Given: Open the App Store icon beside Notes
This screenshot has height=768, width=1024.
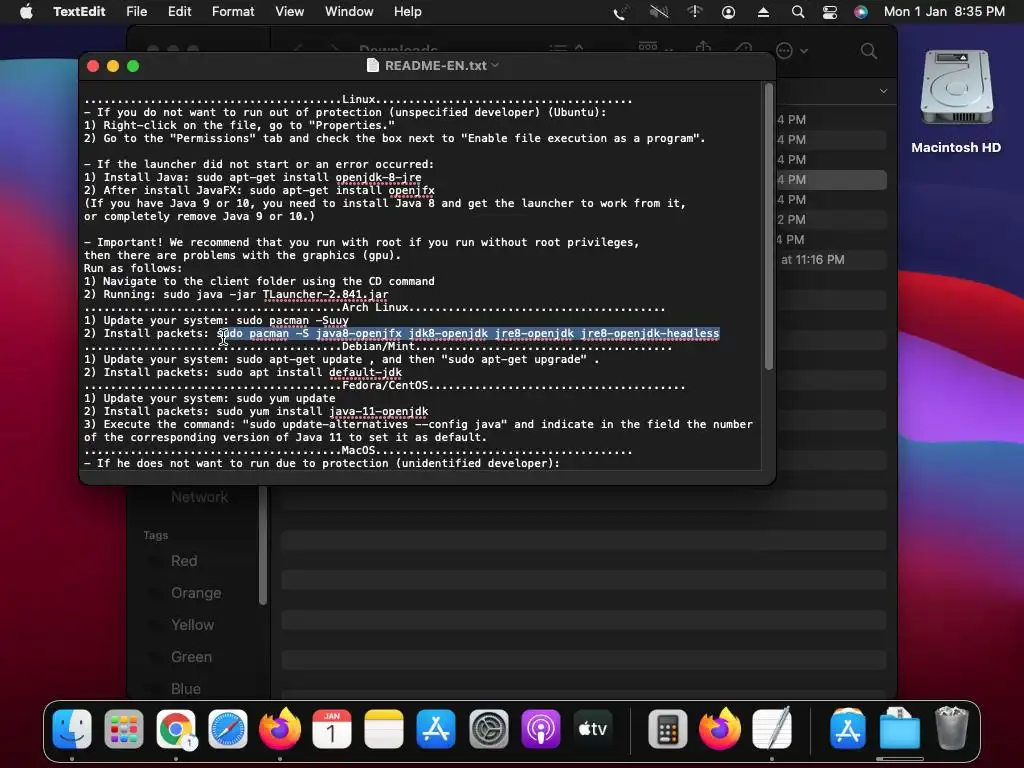Looking at the screenshot, I should pyautogui.click(x=436, y=729).
